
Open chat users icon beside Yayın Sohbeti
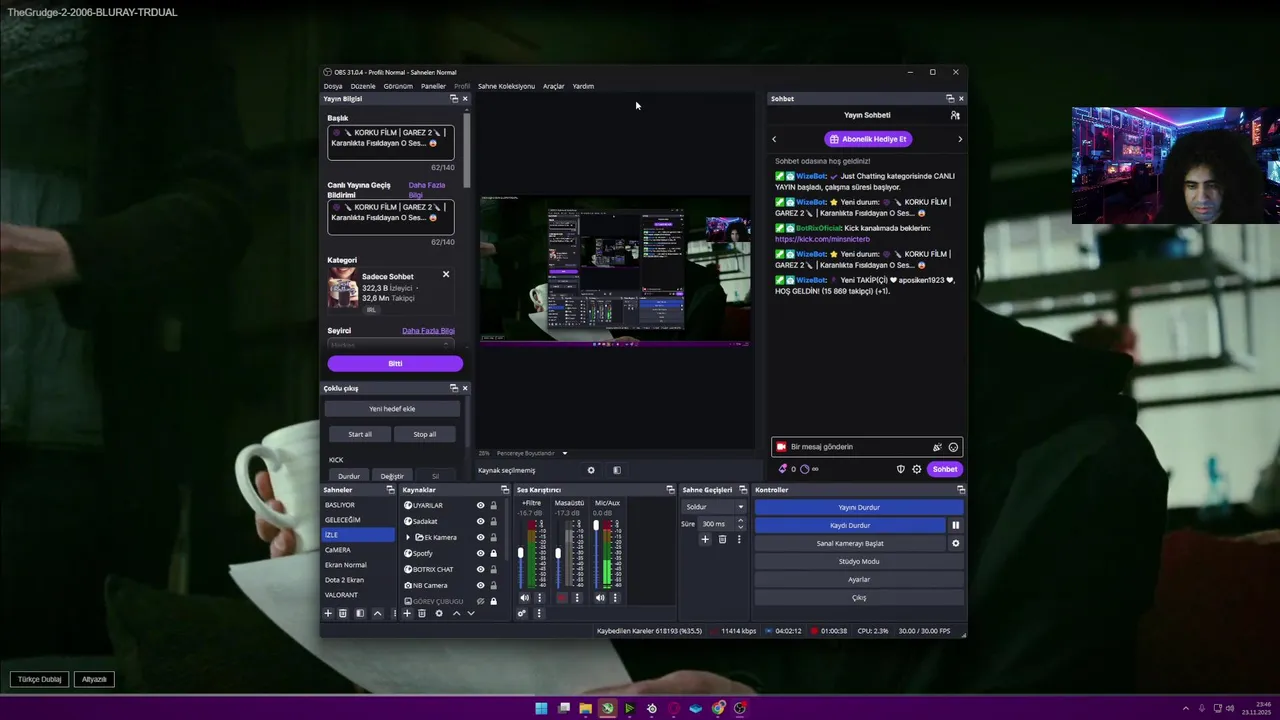[955, 115]
